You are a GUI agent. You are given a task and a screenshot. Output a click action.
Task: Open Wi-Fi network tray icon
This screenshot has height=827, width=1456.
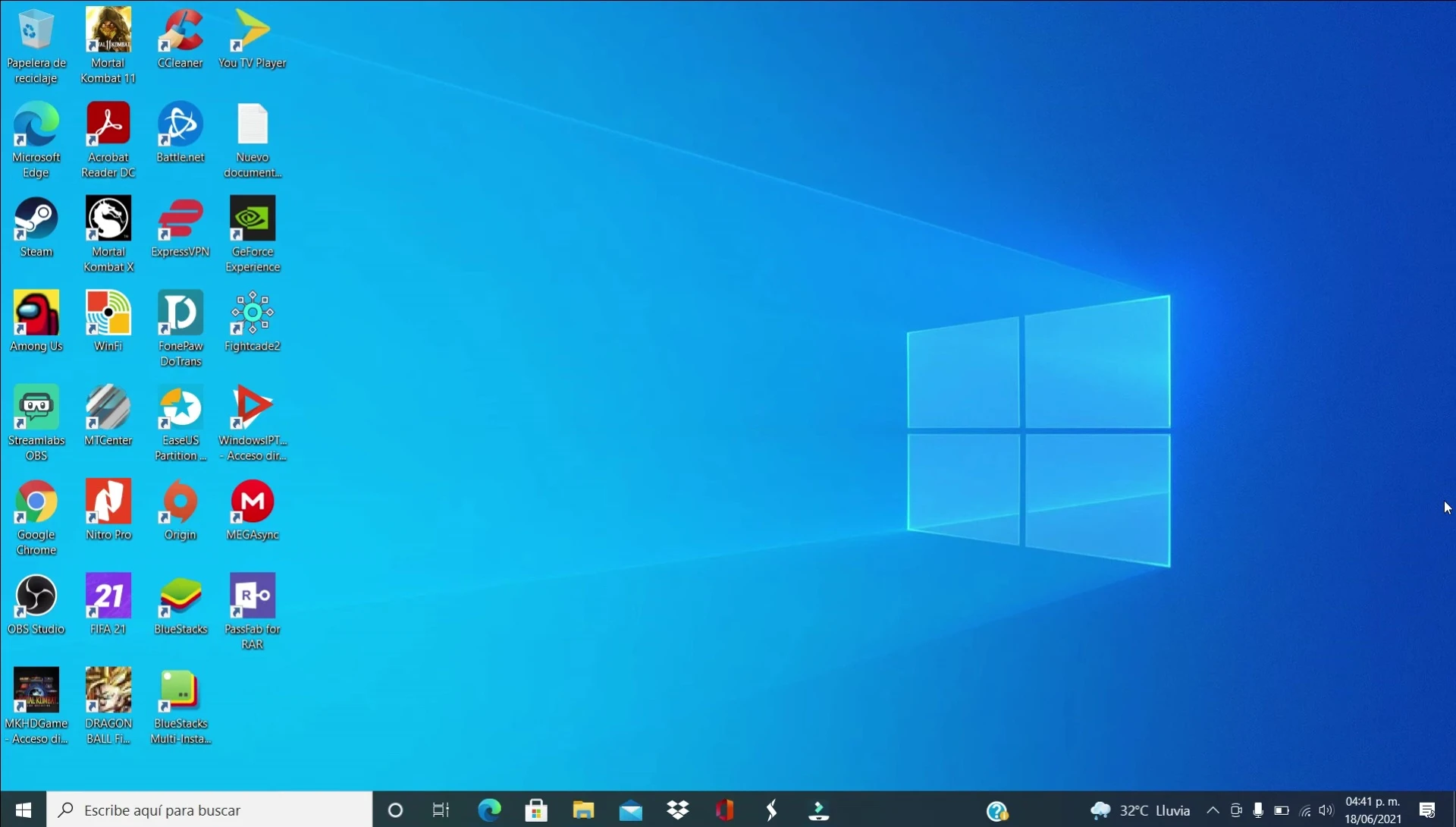1305,810
